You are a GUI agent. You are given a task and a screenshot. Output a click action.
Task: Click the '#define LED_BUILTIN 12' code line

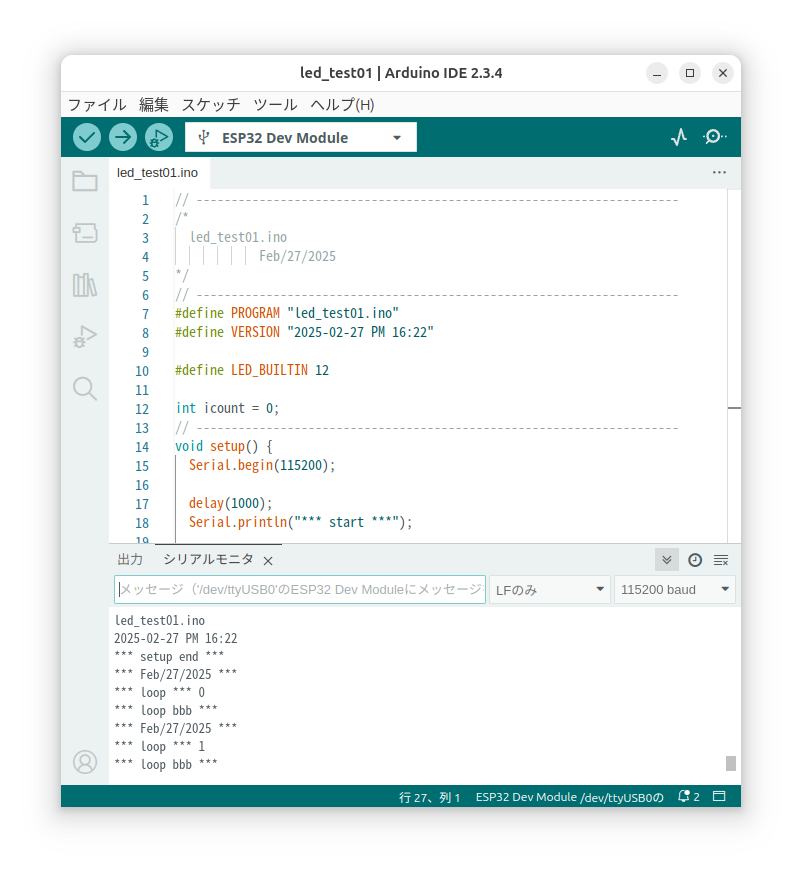(x=252, y=370)
